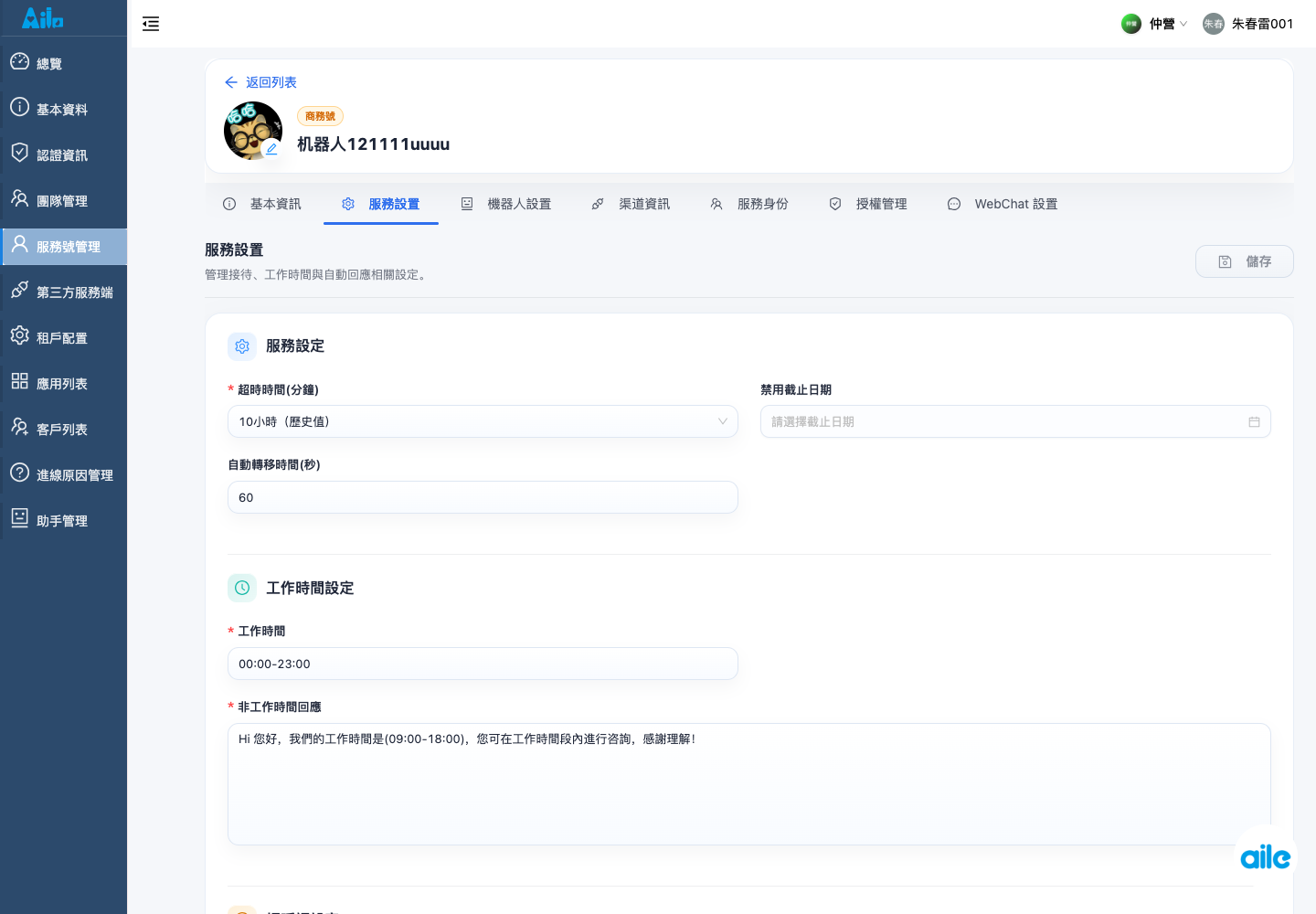Screen dimensions: 1316x914
Task: Select 服務號管理 in the sidebar
Action: (64, 247)
